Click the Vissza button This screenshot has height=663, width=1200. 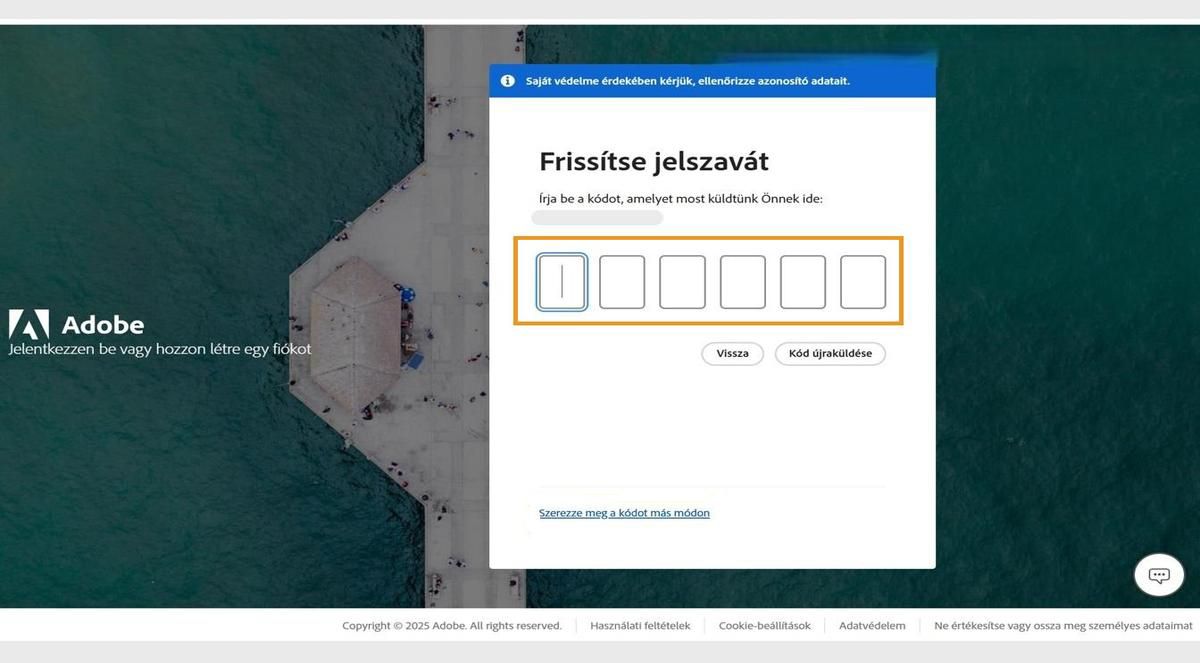click(x=732, y=353)
